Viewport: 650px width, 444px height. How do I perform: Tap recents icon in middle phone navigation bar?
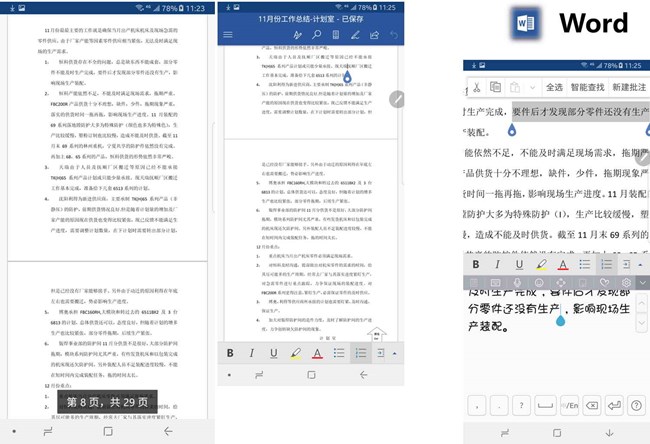[x=259, y=375]
